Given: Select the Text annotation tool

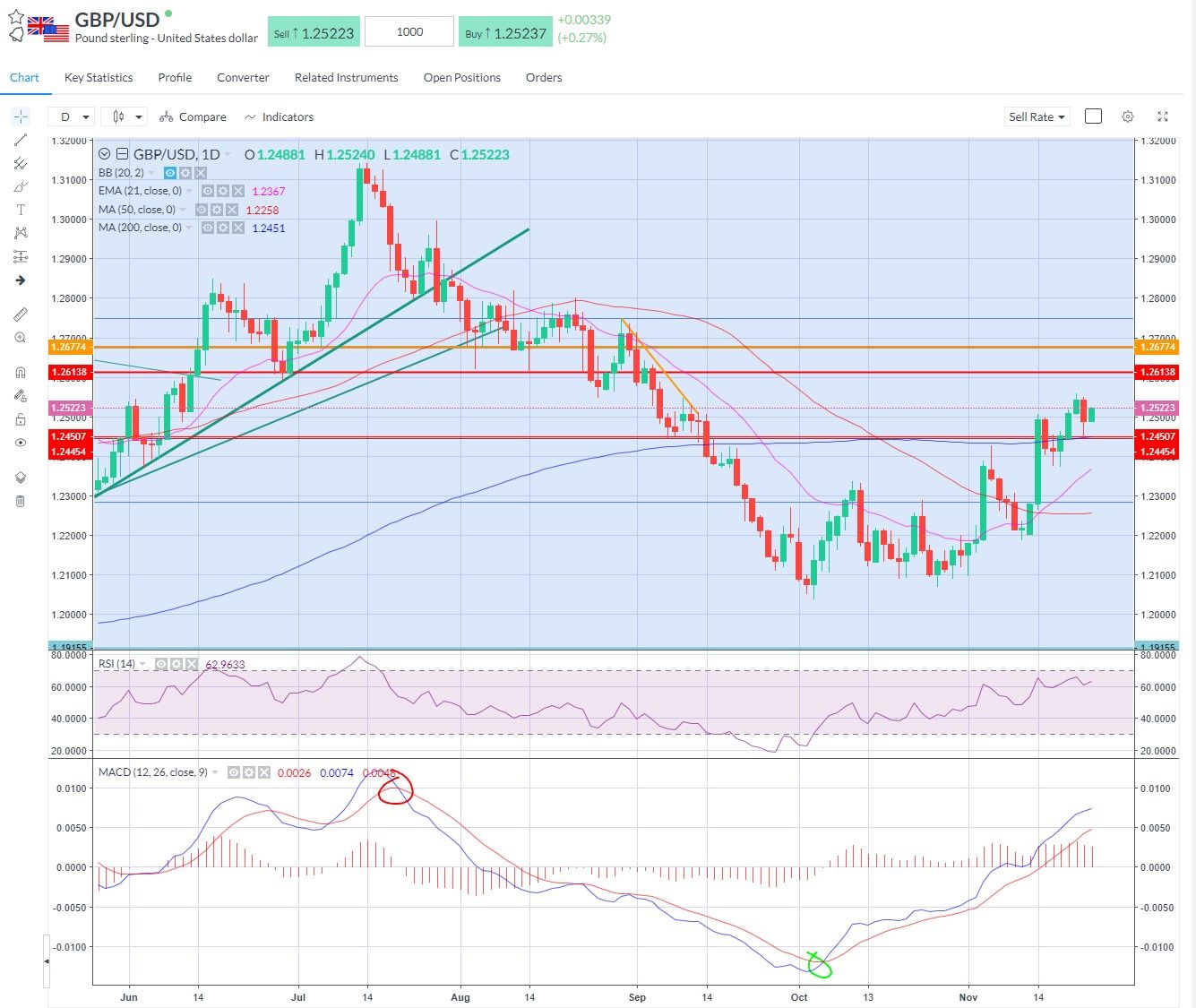Looking at the screenshot, I should tap(21, 208).
